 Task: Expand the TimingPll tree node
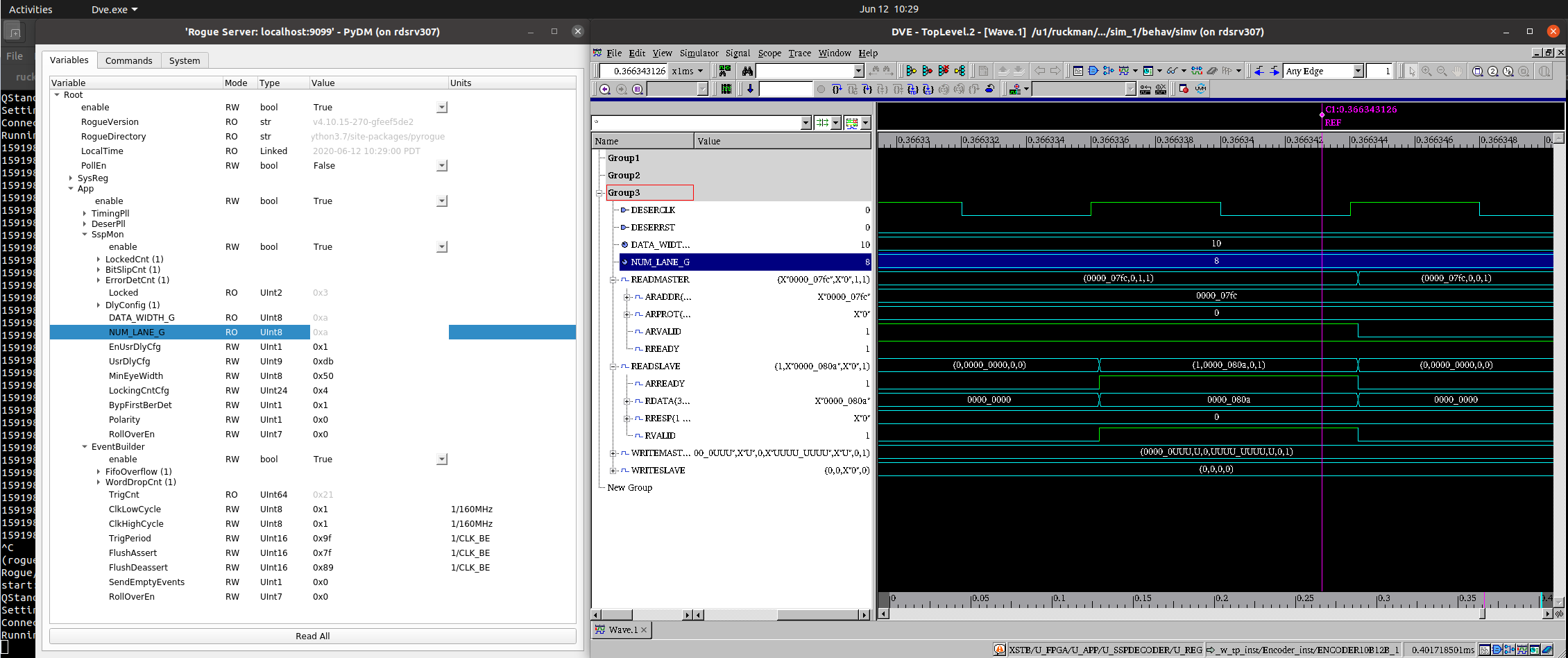pyautogui.click(x=85, y=214)
